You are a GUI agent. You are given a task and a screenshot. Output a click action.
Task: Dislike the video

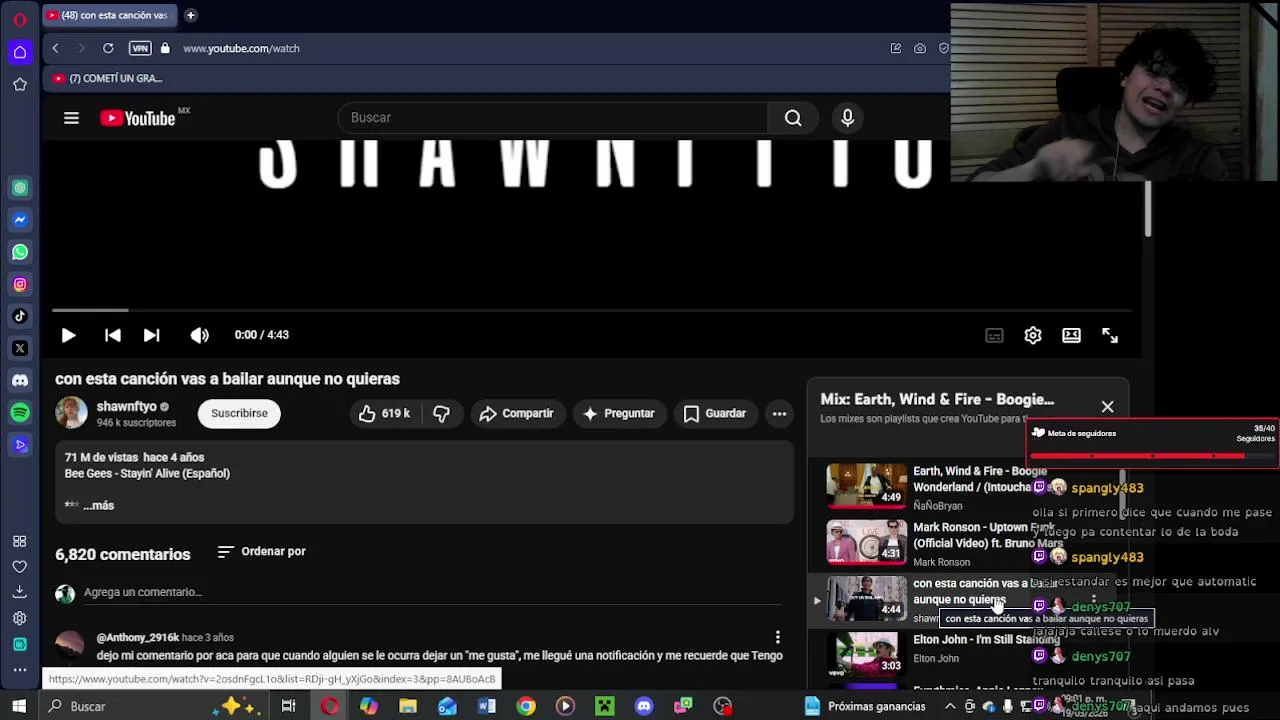pyautogui.click(x=441, y=413)
